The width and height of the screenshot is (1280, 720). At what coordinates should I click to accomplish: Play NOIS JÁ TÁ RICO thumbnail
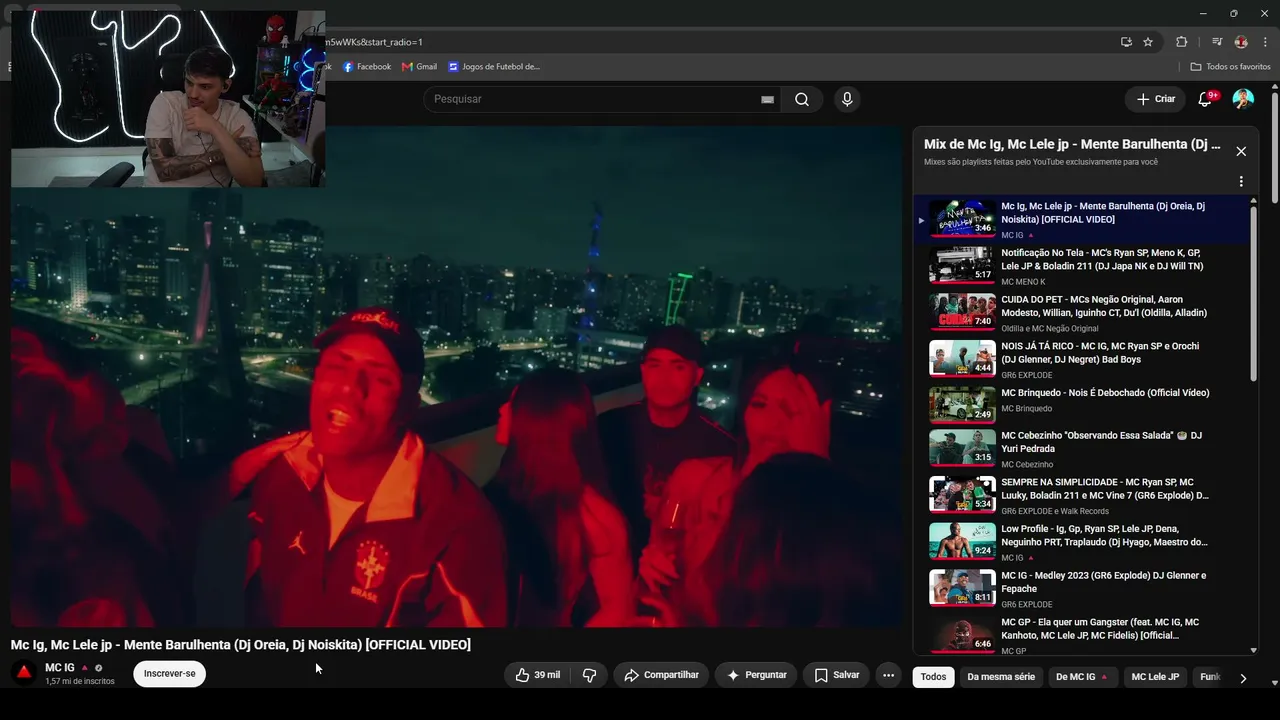click(962, 359)
